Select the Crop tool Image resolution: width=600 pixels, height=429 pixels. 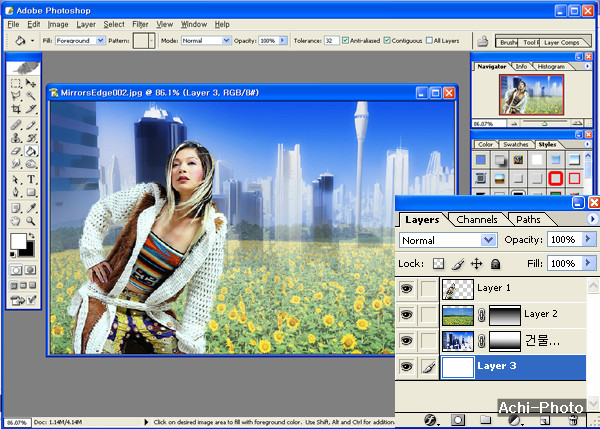click(x=17, y=109)
